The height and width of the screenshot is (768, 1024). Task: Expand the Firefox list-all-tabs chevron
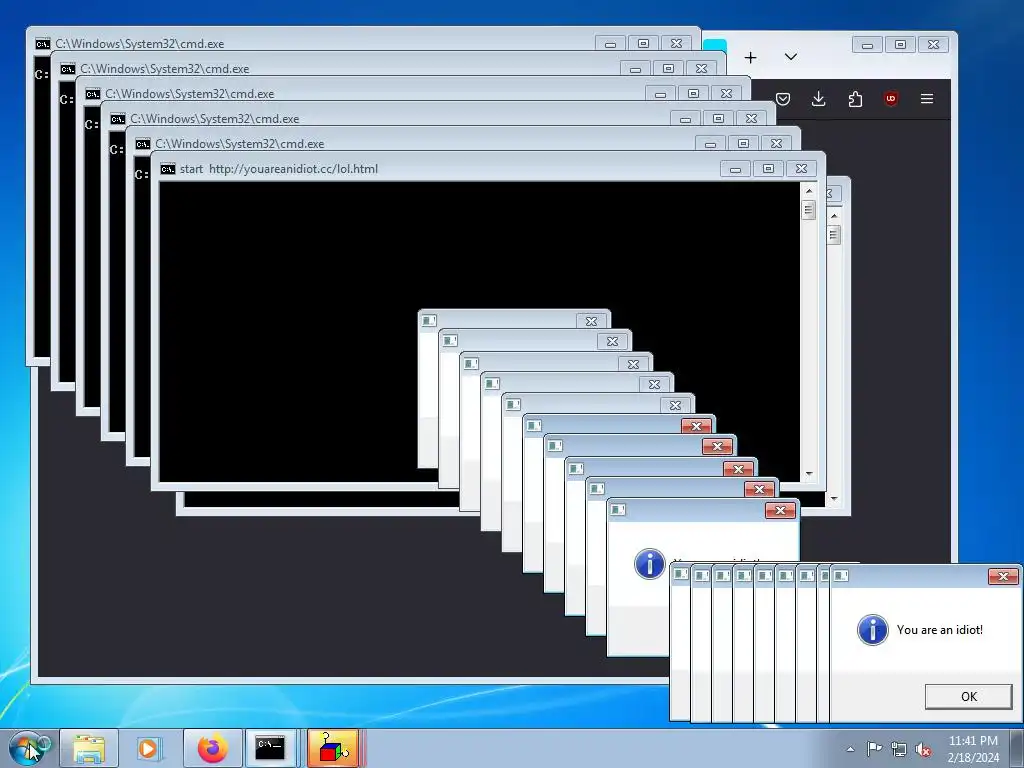pos(791,57)
